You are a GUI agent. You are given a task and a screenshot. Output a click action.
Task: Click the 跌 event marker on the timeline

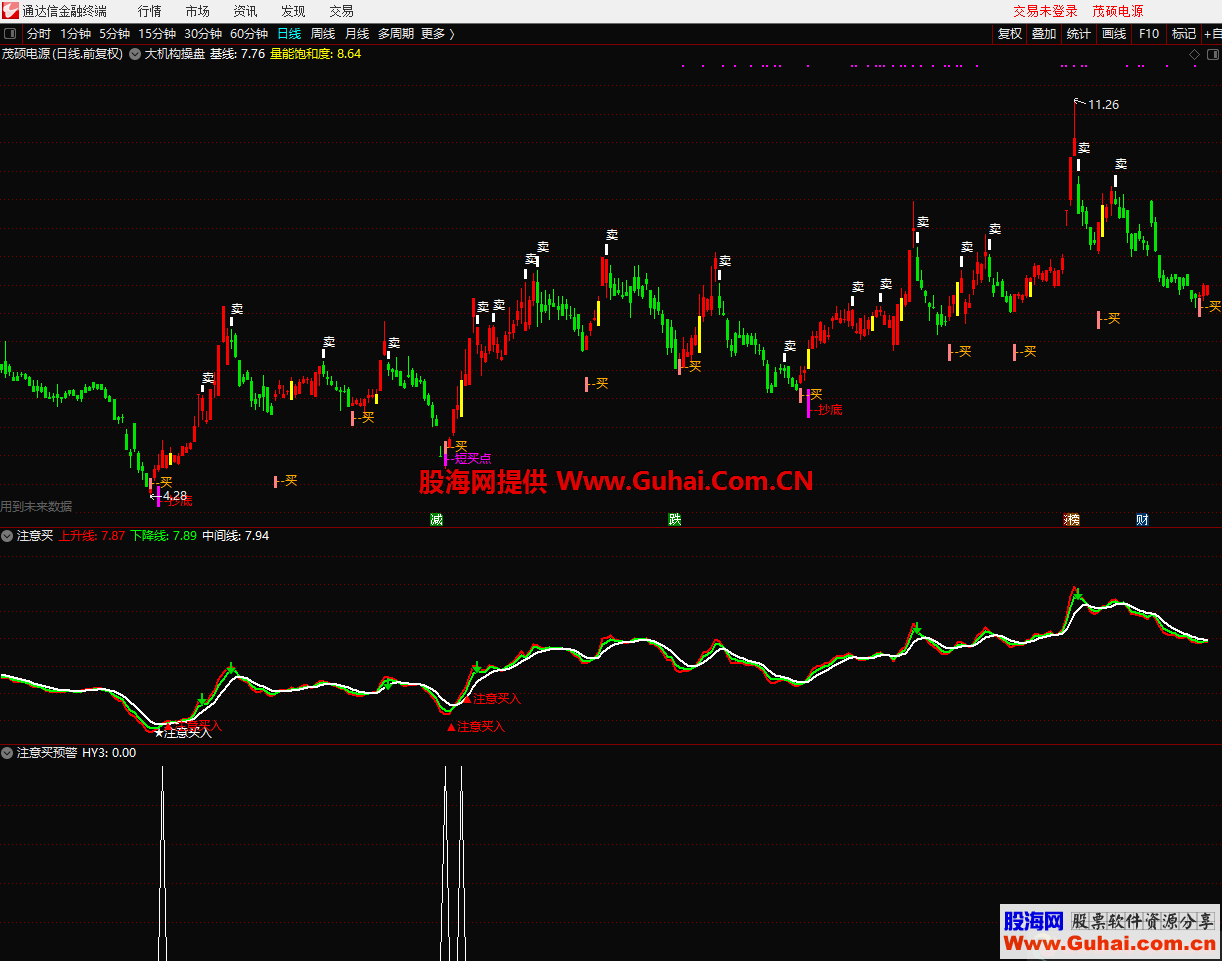[675, 520]
